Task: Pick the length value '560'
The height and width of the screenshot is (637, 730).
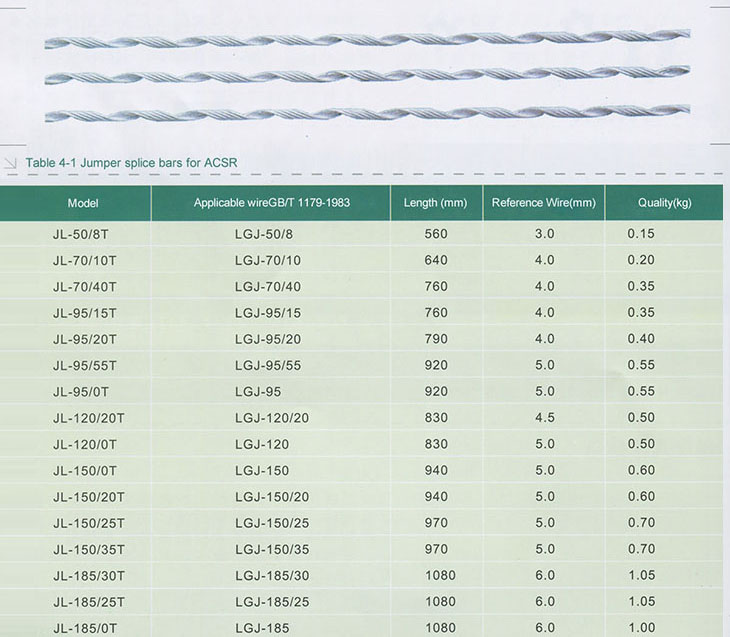Action: (x=436, y=234)
